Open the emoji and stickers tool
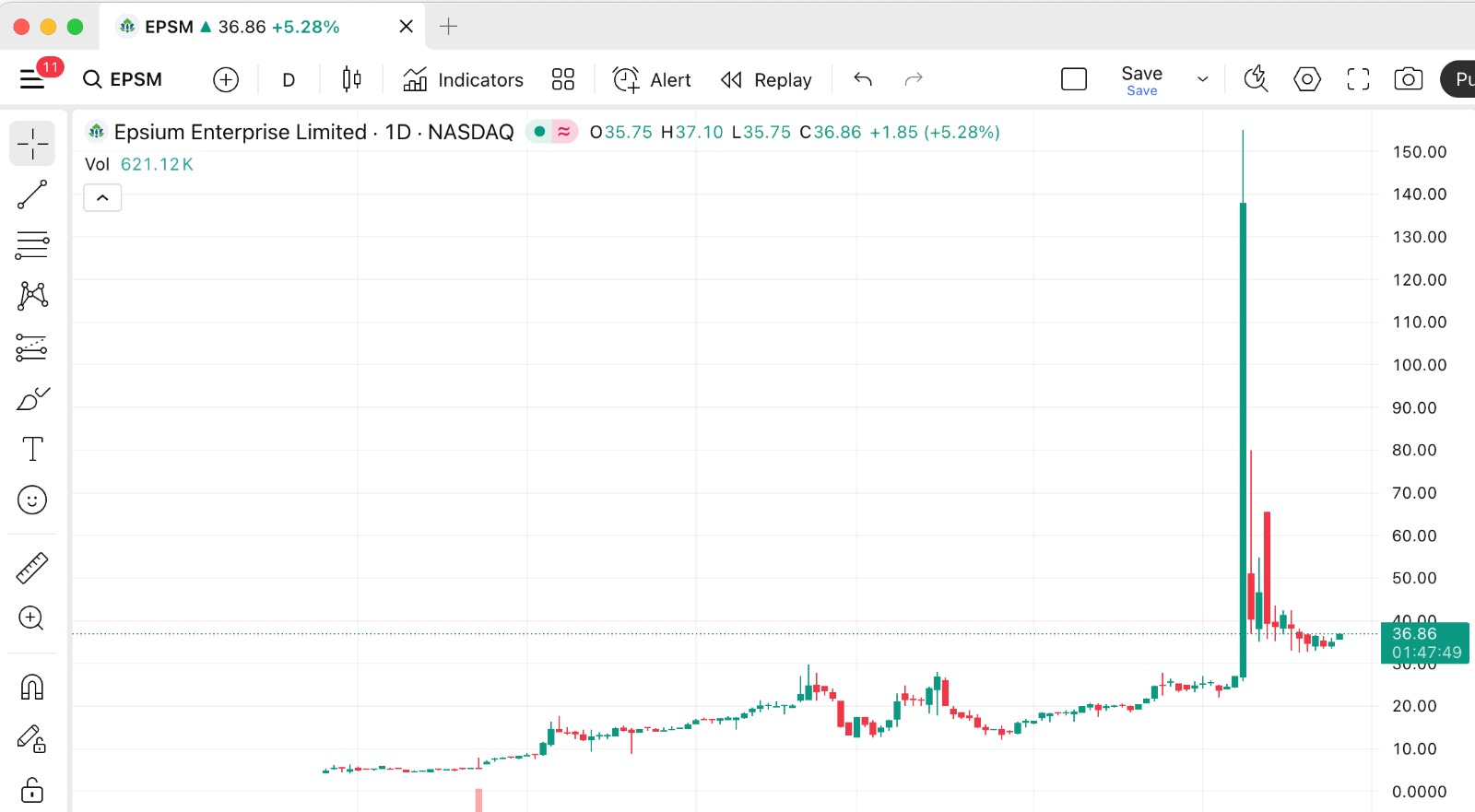 (32, 500)
